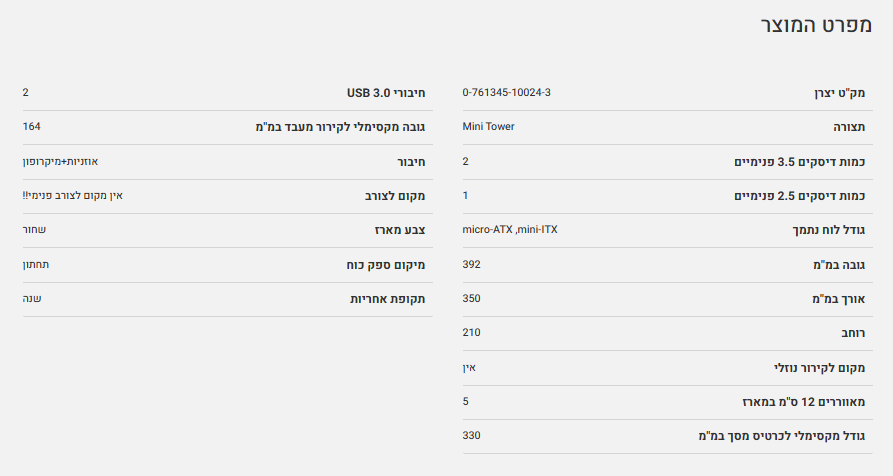The width and height of the screenshot is (893, 476).
Task: Click the כמות דיסקים 2.5 פנימיים label
Action: [800, 196]
